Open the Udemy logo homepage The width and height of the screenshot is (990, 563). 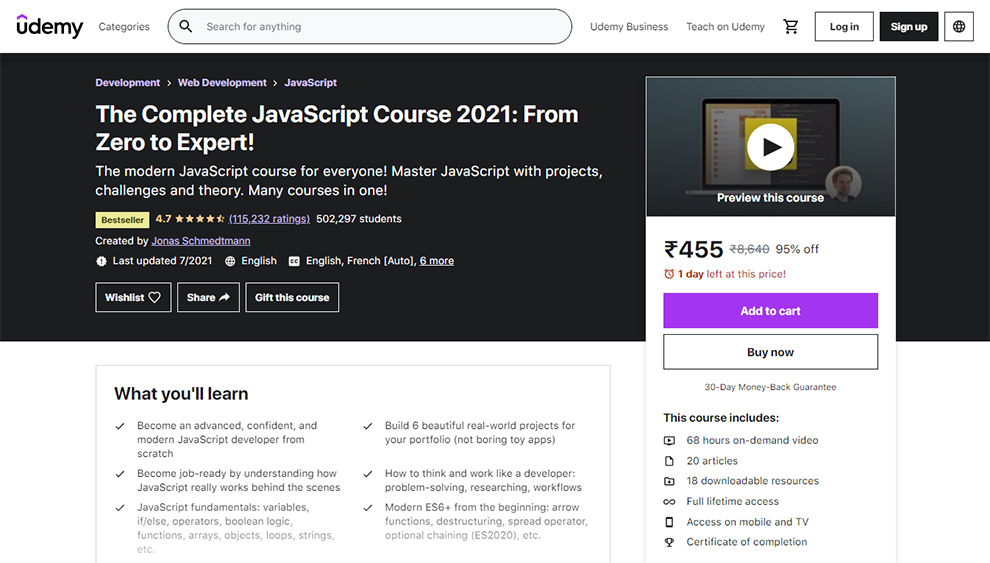point(49,27)
